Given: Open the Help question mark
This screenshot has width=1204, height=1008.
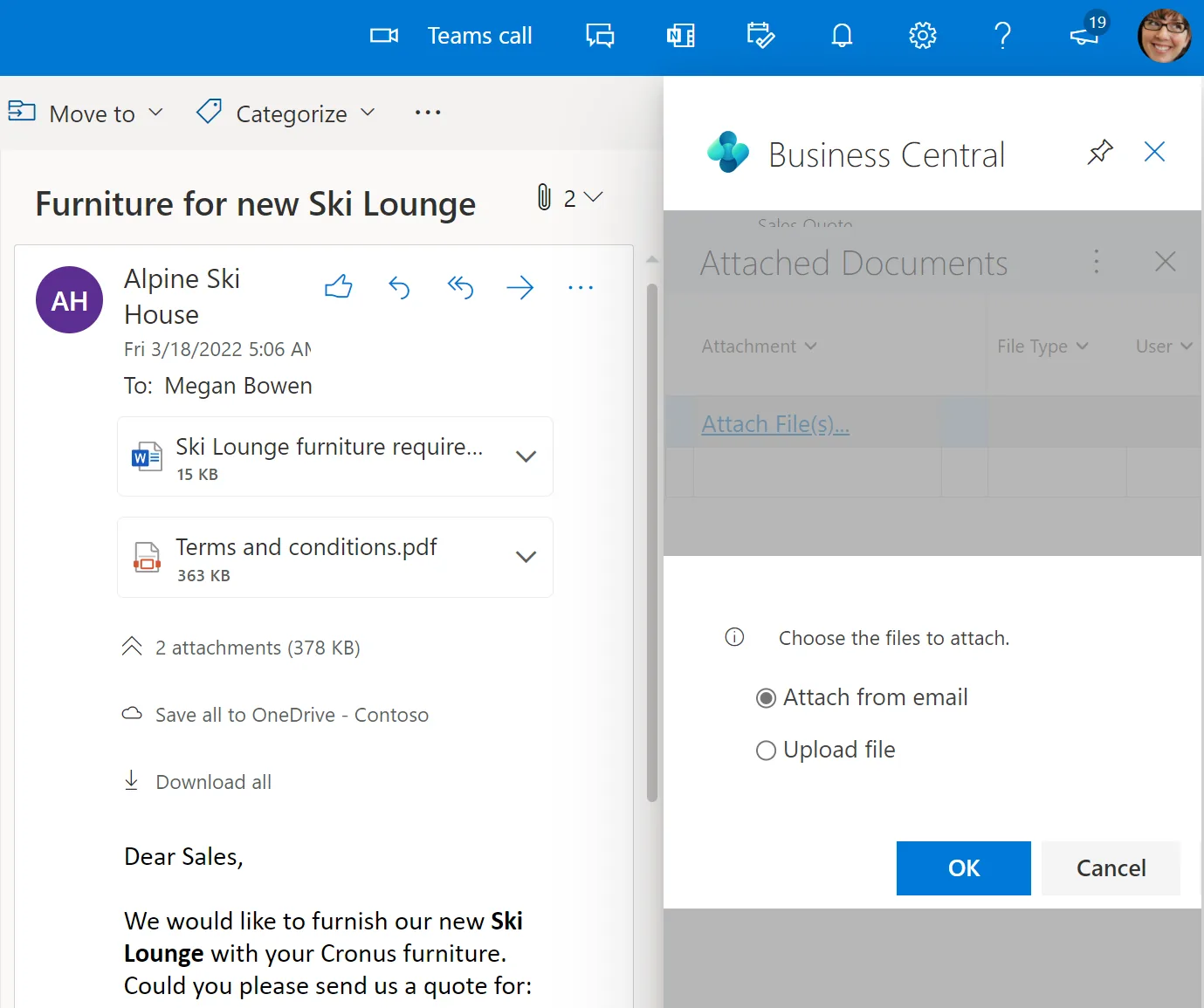Looking at the screenshot, I should pos(1002,36).
